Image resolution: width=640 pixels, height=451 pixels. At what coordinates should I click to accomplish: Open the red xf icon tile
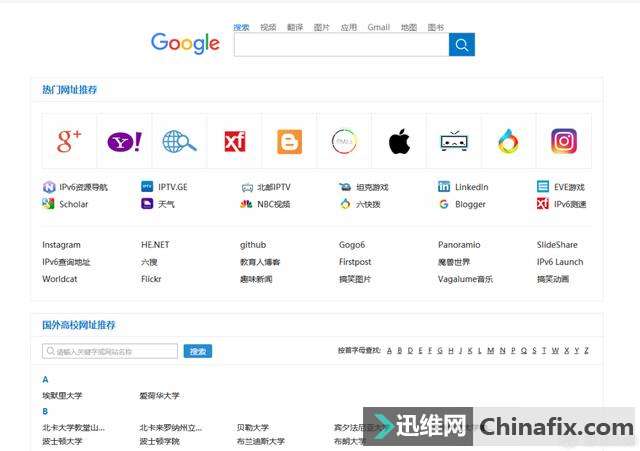click(234, 141)
